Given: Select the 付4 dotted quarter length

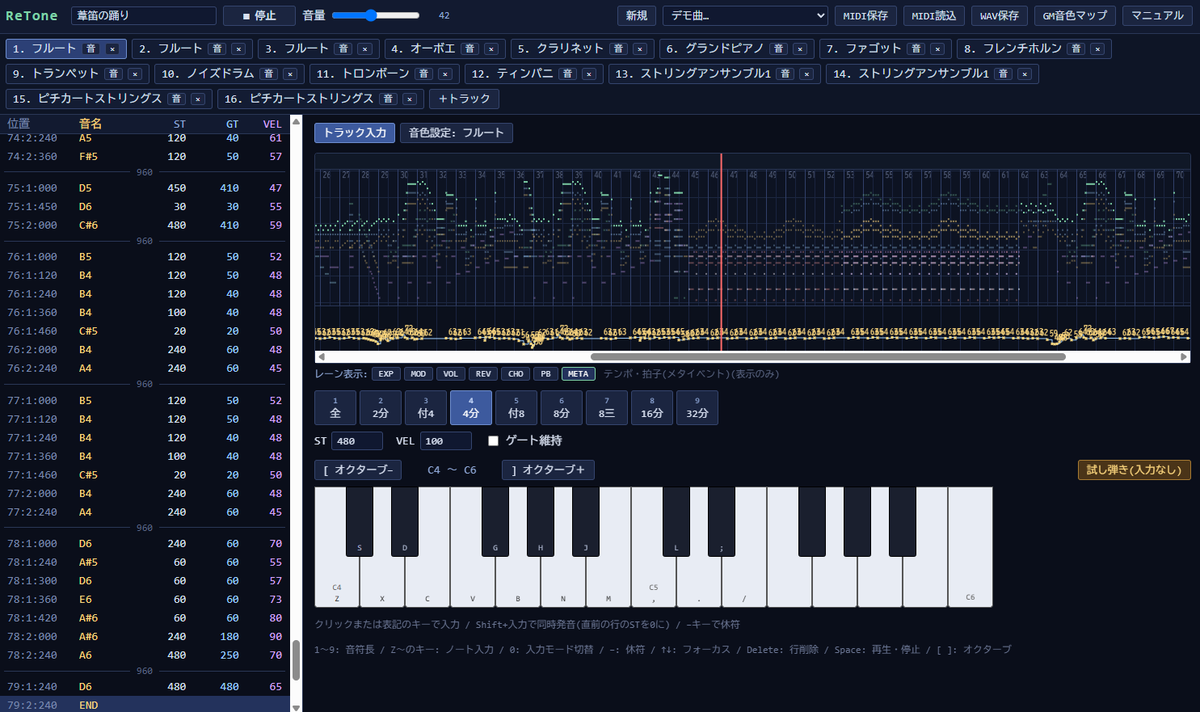Looking at the screenshot, I should [426, 407].
